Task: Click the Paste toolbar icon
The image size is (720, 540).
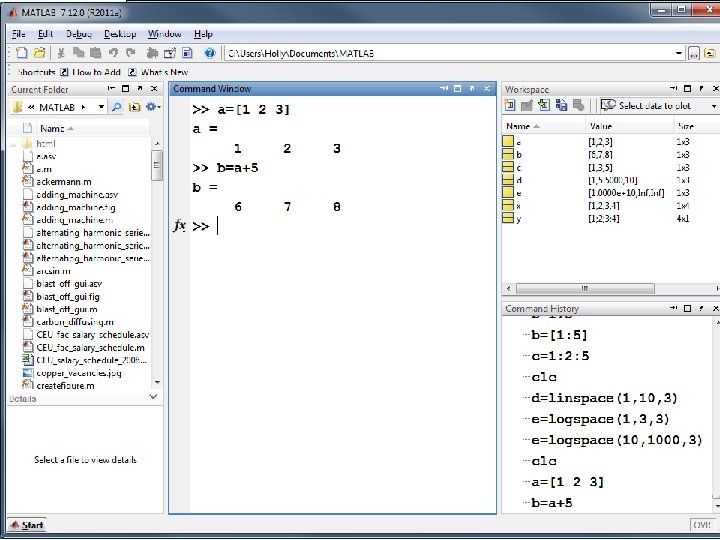Action: 96,53
